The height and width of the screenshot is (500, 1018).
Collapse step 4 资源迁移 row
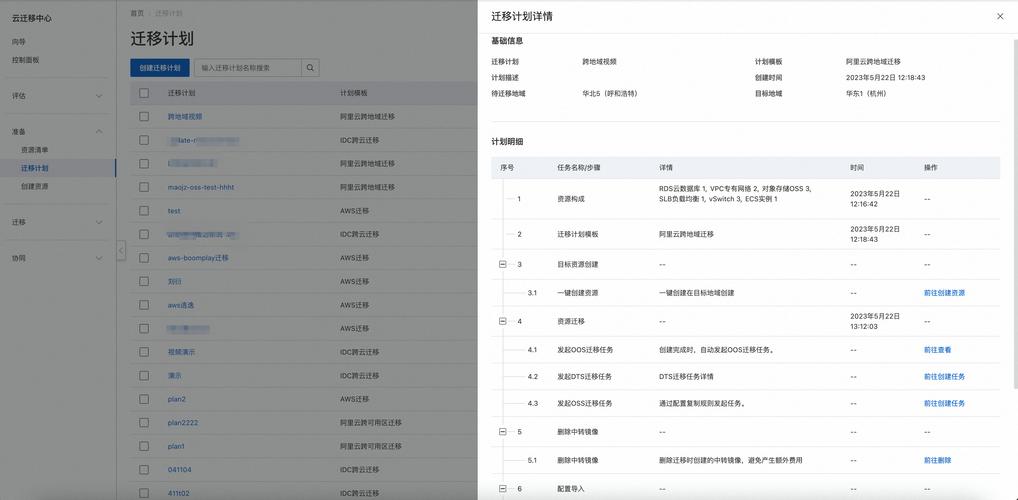503,321
